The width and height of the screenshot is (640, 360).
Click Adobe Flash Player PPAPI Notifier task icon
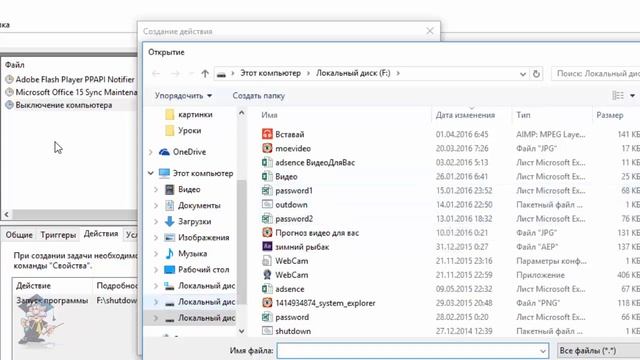point(9,79)
